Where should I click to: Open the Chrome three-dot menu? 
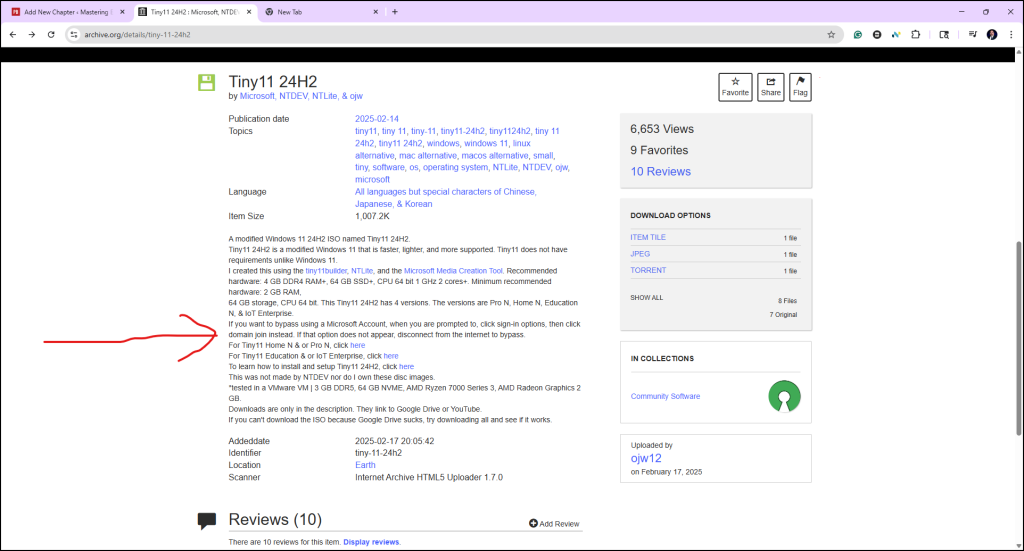pyautogui.click(x=1011, y=35)
